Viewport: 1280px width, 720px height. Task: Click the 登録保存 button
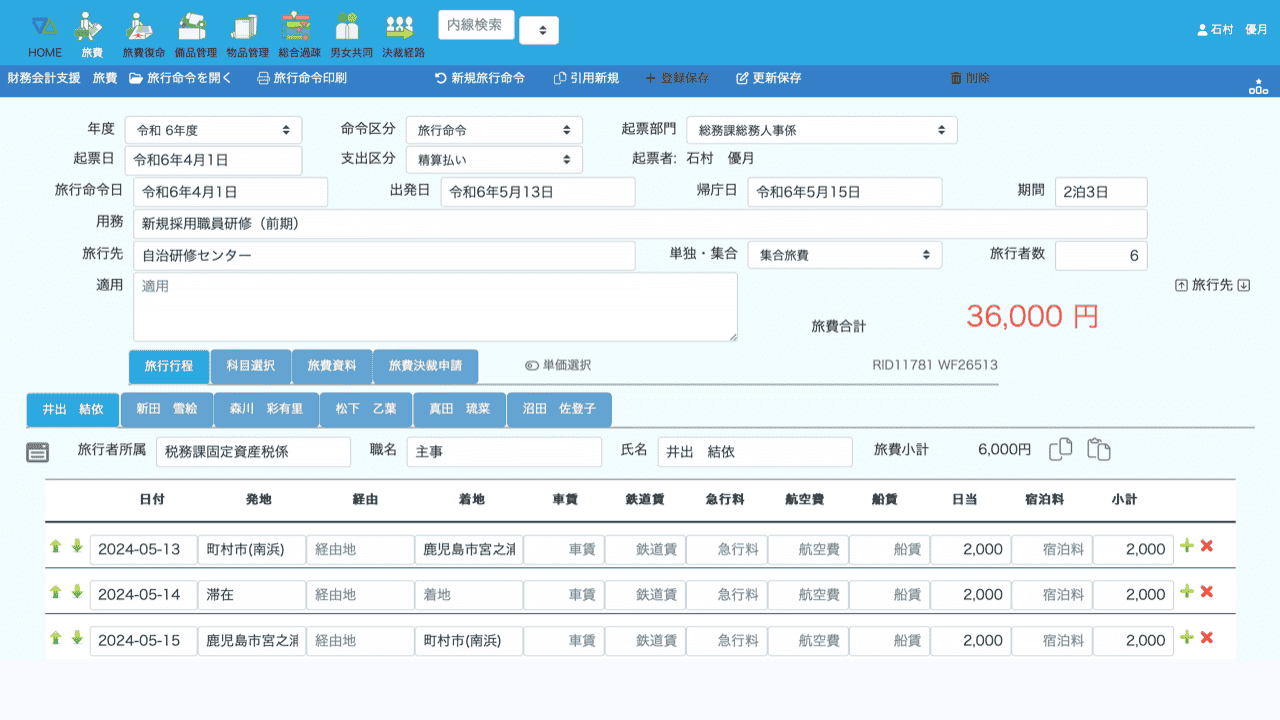(x=677, y=78)
